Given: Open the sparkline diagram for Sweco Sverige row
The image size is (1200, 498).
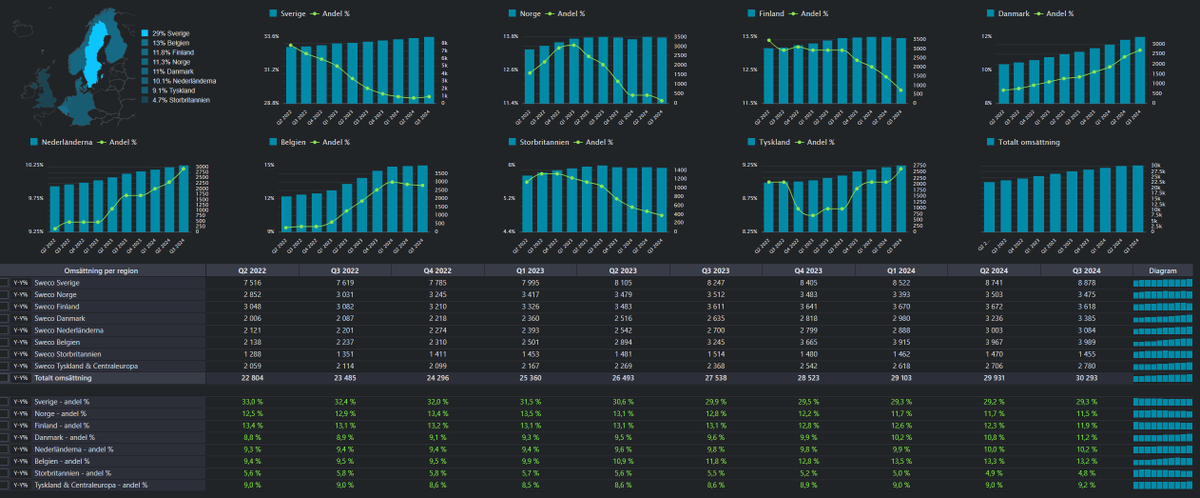Looking at the screenshot, I should click(1163, 283).
